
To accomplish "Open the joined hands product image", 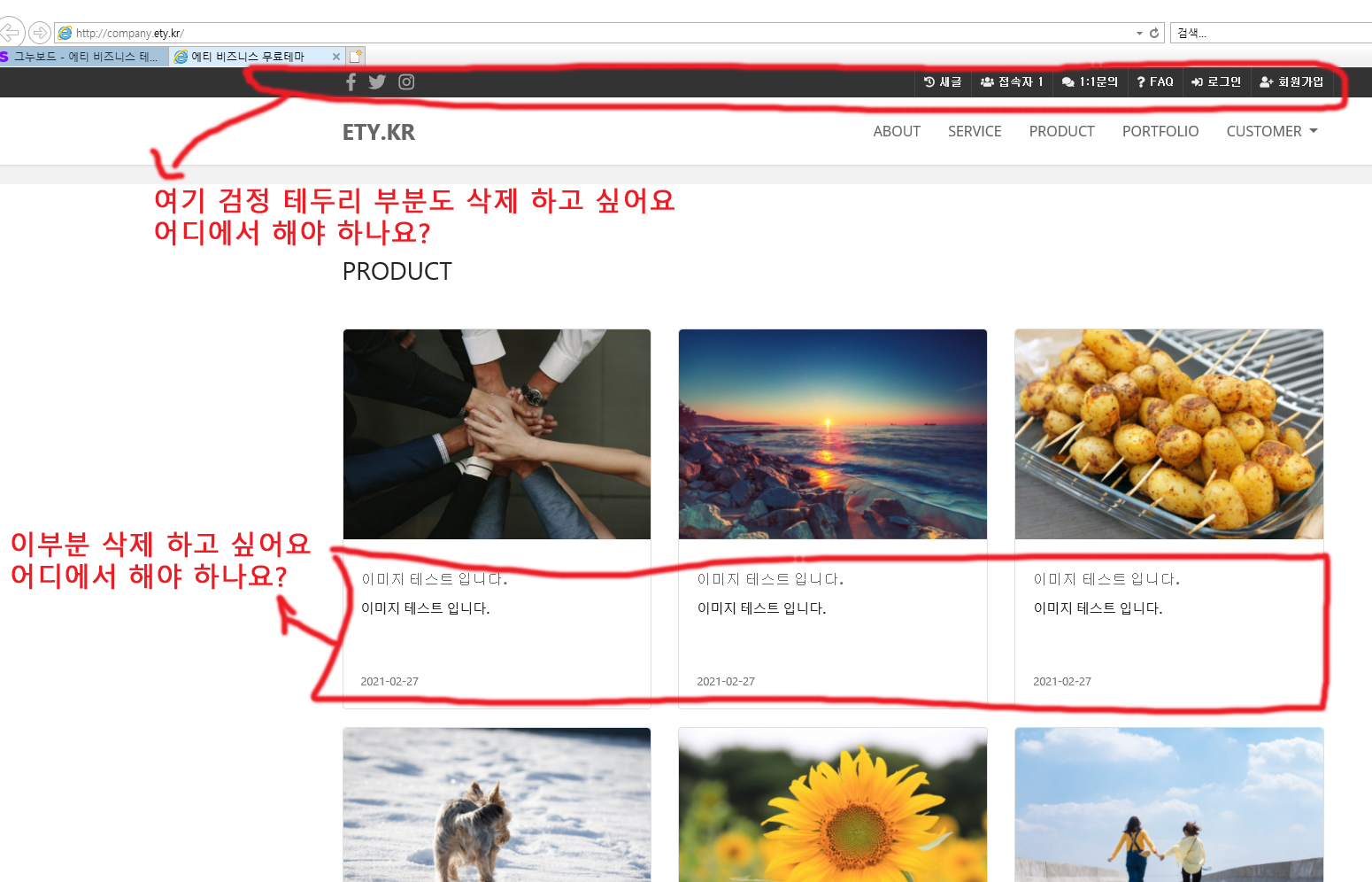I will (x=497, y=434).
